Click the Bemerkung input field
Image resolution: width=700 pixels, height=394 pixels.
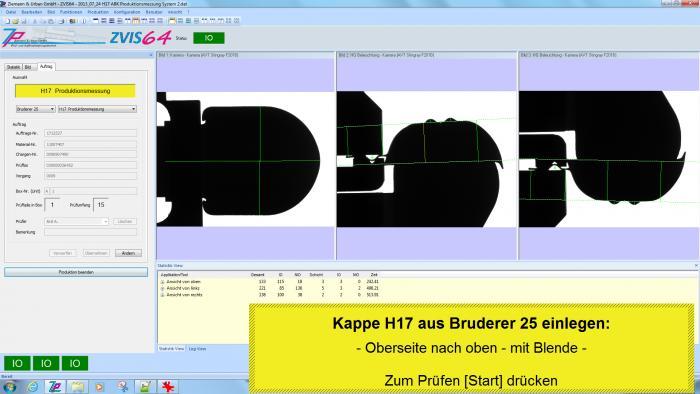point(91,232)
